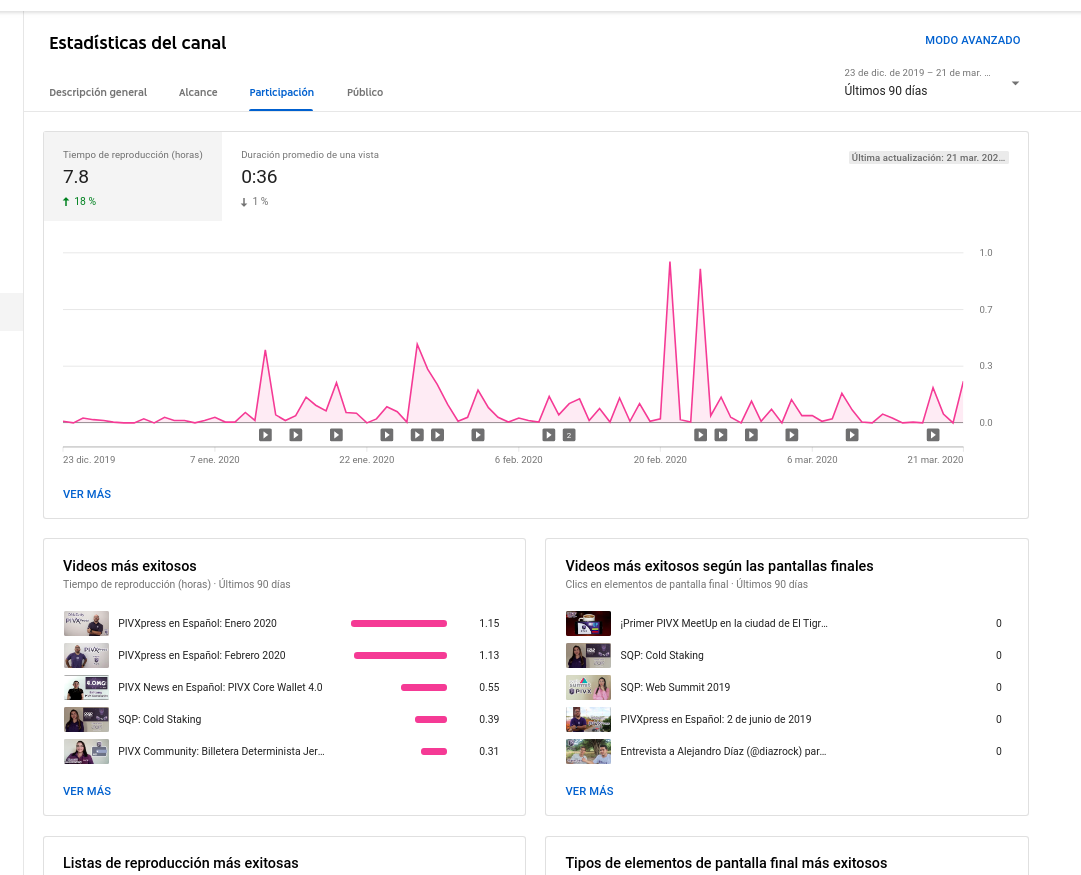Click the 1.15 watch-time value
Image resolution: width=1081 pixels, height=875 pixels.
489,623
